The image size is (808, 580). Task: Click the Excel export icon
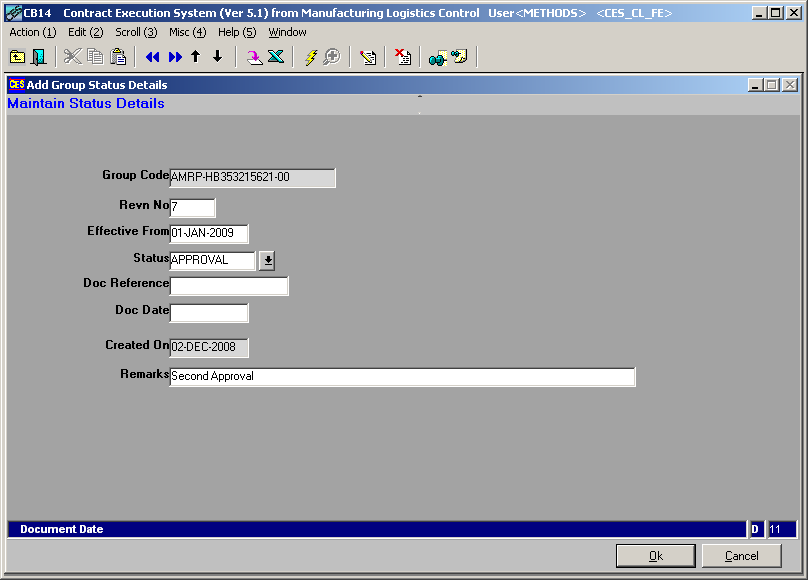pos(276,57)
